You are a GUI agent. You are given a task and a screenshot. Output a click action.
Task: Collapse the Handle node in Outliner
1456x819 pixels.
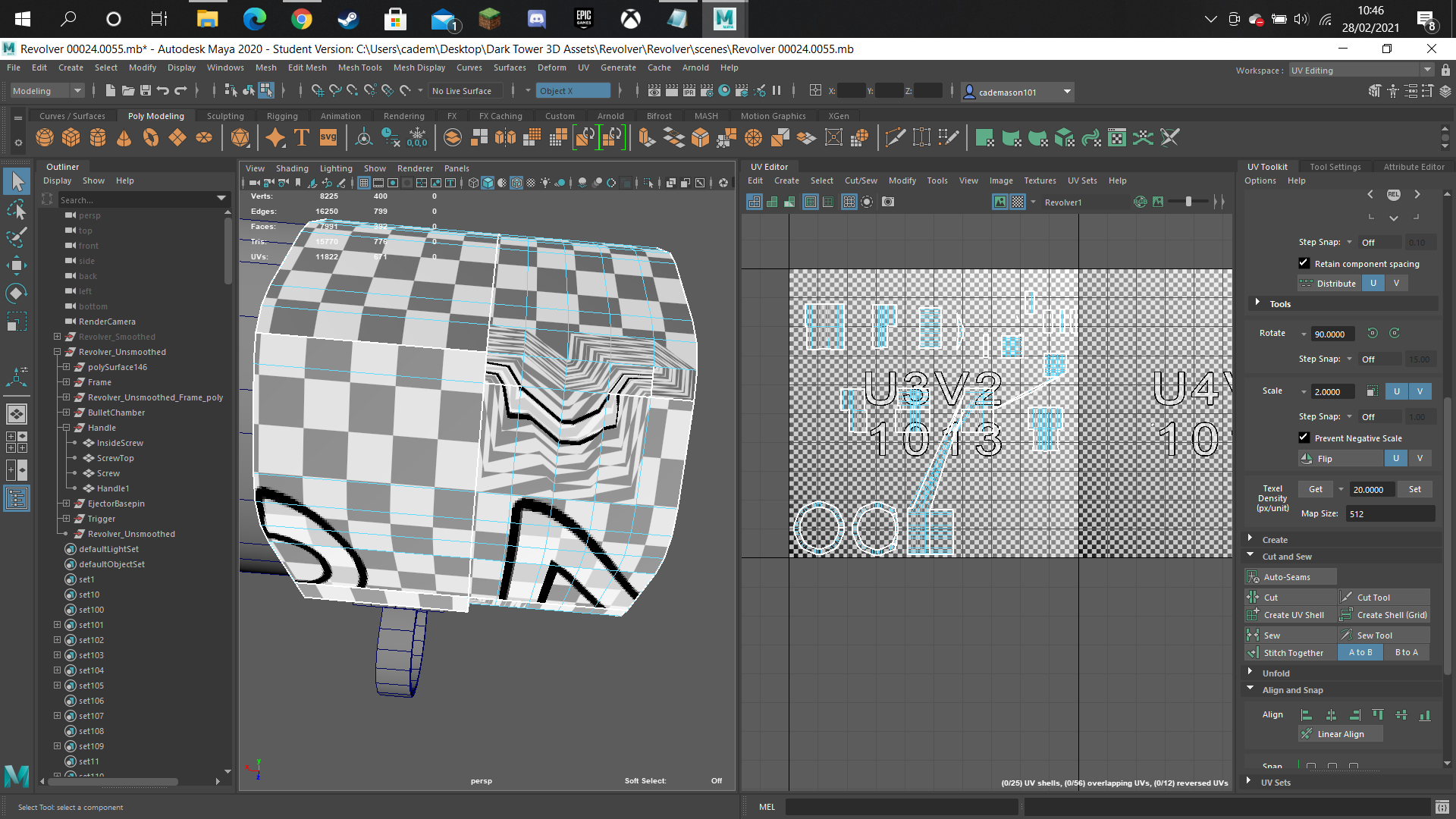66,428
